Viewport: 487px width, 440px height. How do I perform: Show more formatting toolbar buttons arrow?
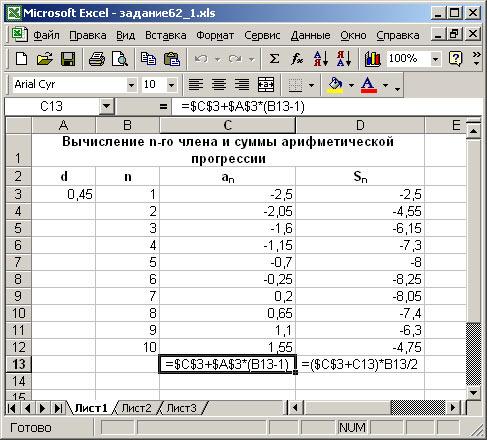point(397,89)
